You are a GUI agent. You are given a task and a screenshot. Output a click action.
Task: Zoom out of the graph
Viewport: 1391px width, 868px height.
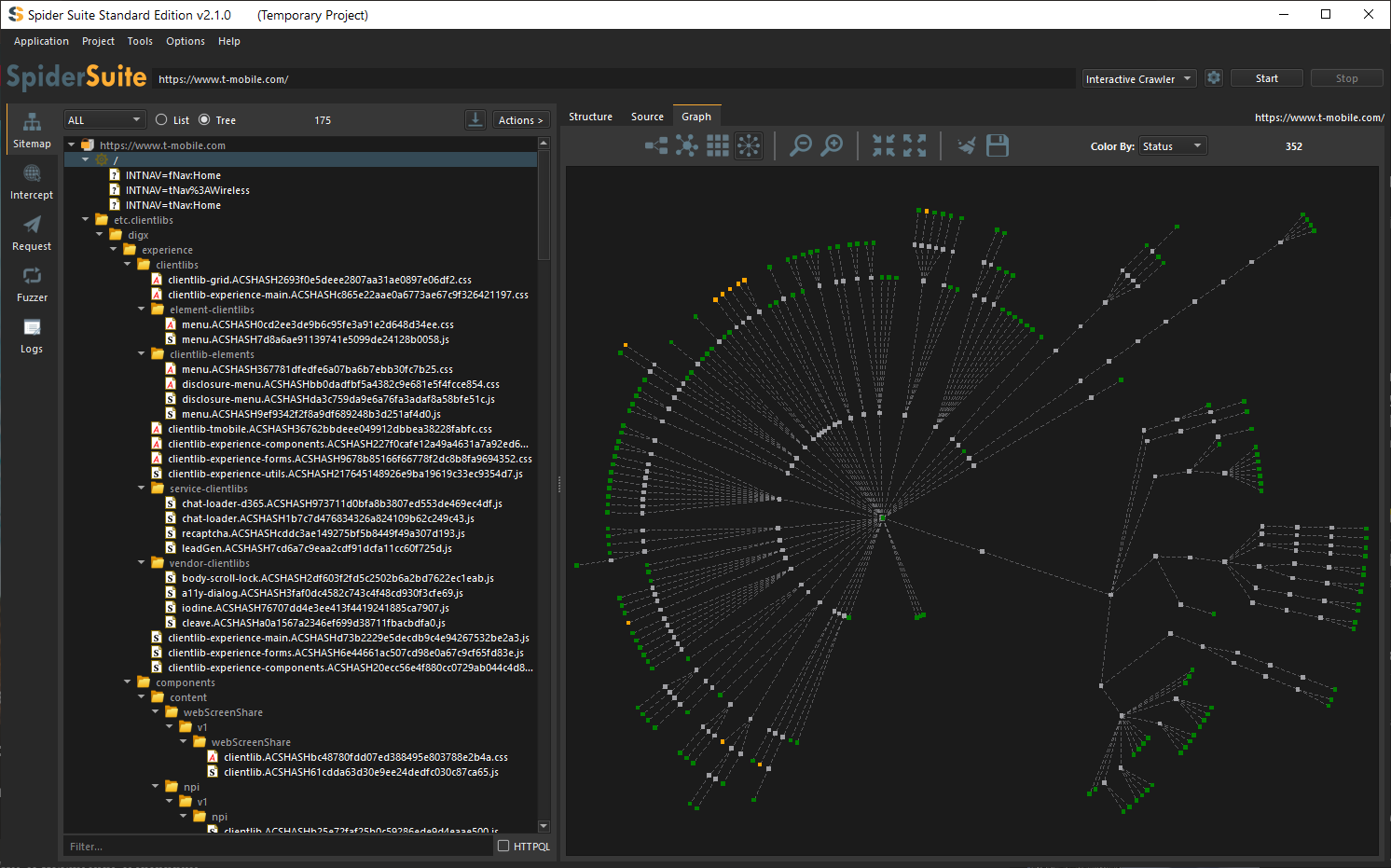(800, 145)
